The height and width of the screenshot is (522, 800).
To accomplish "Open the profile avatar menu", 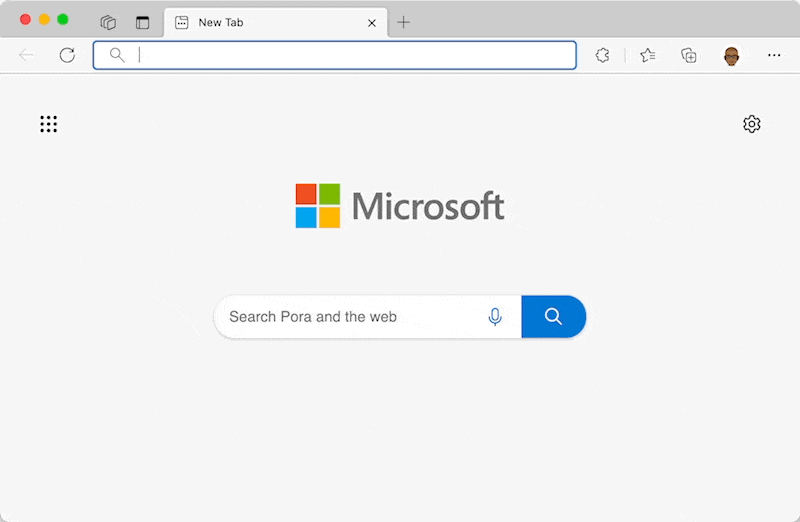I will coord(732,55).
